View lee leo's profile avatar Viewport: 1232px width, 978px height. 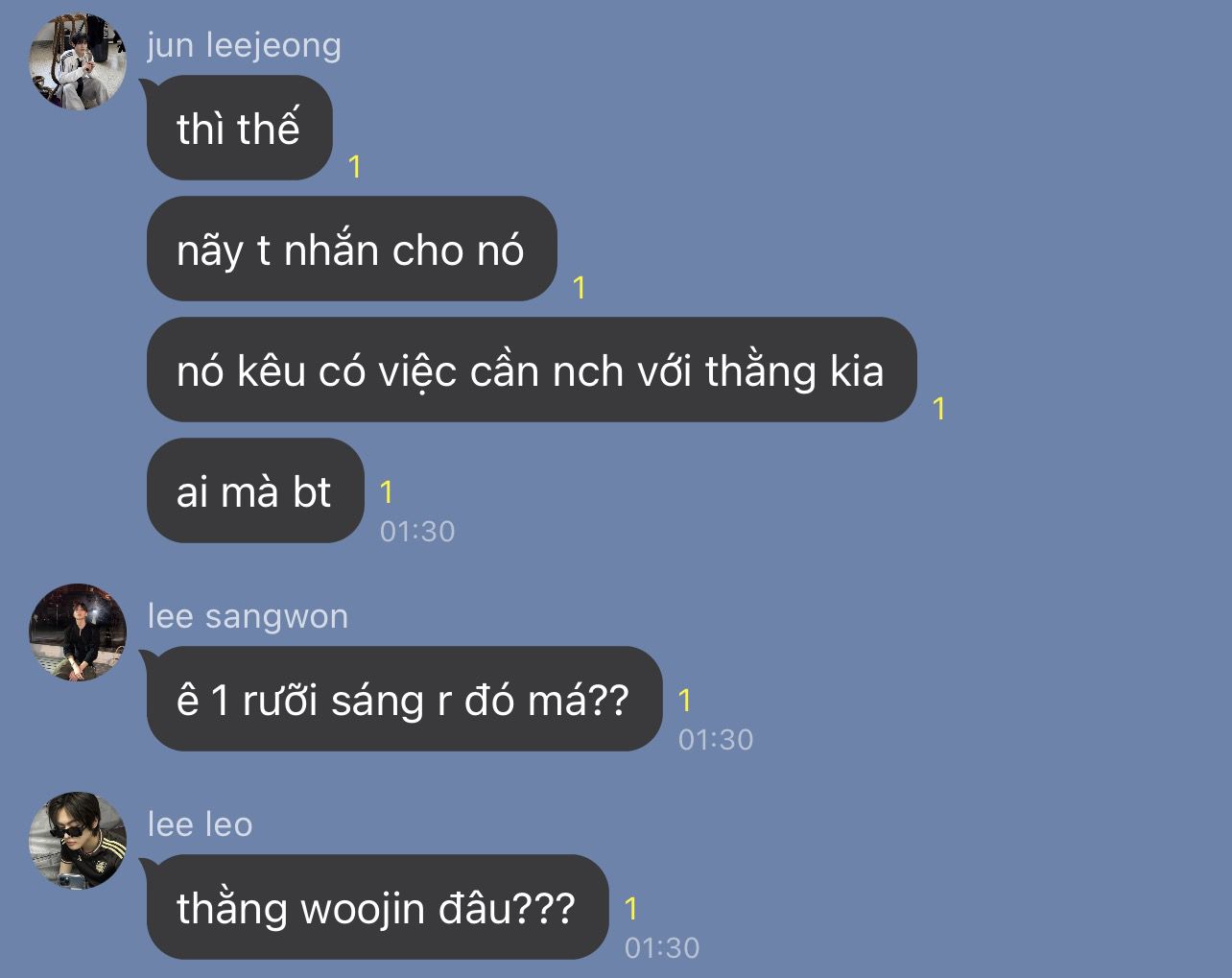(x=78, y=841)
